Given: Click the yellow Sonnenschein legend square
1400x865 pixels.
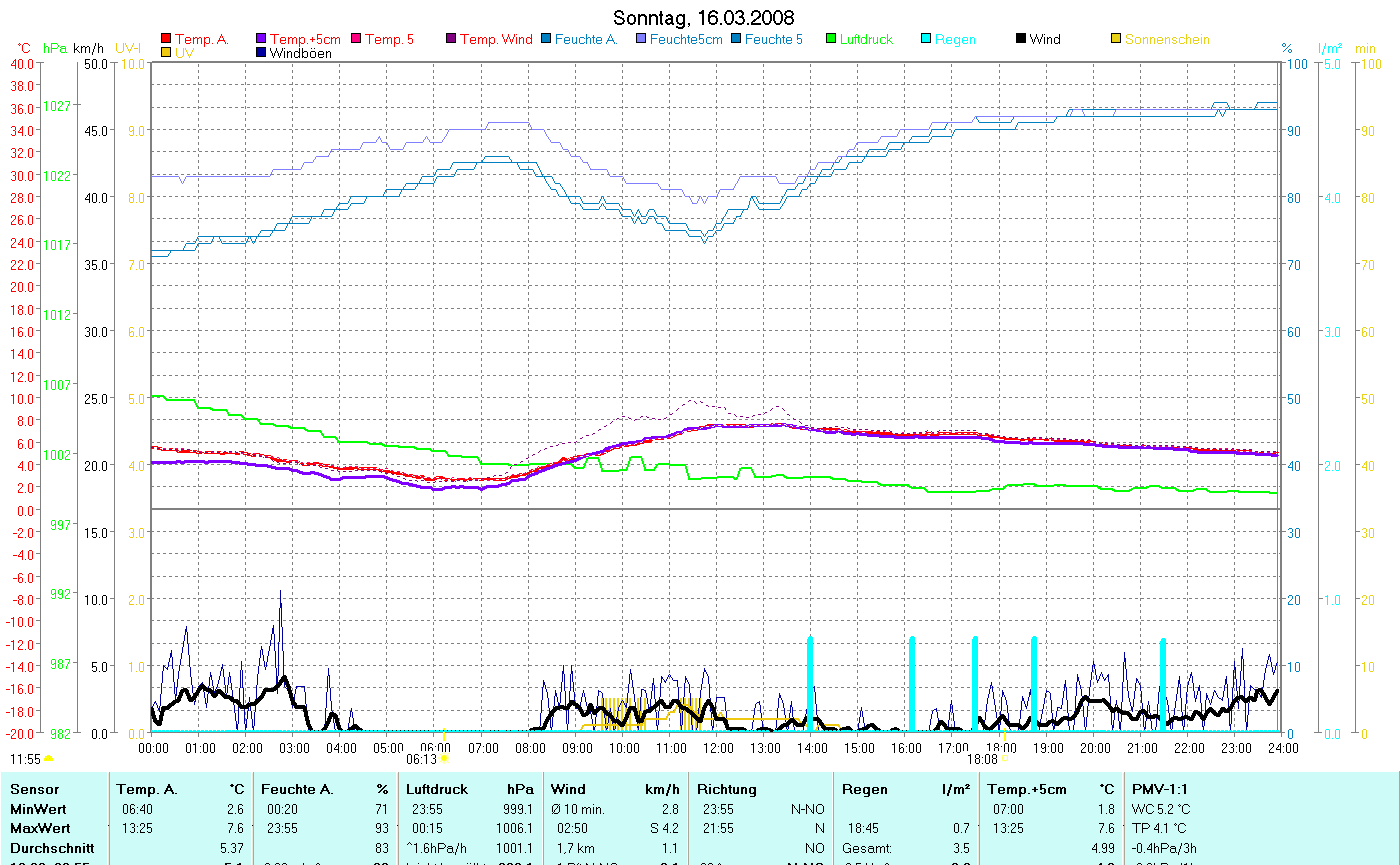Looking at the screenshot, I should coord(1116,40).
